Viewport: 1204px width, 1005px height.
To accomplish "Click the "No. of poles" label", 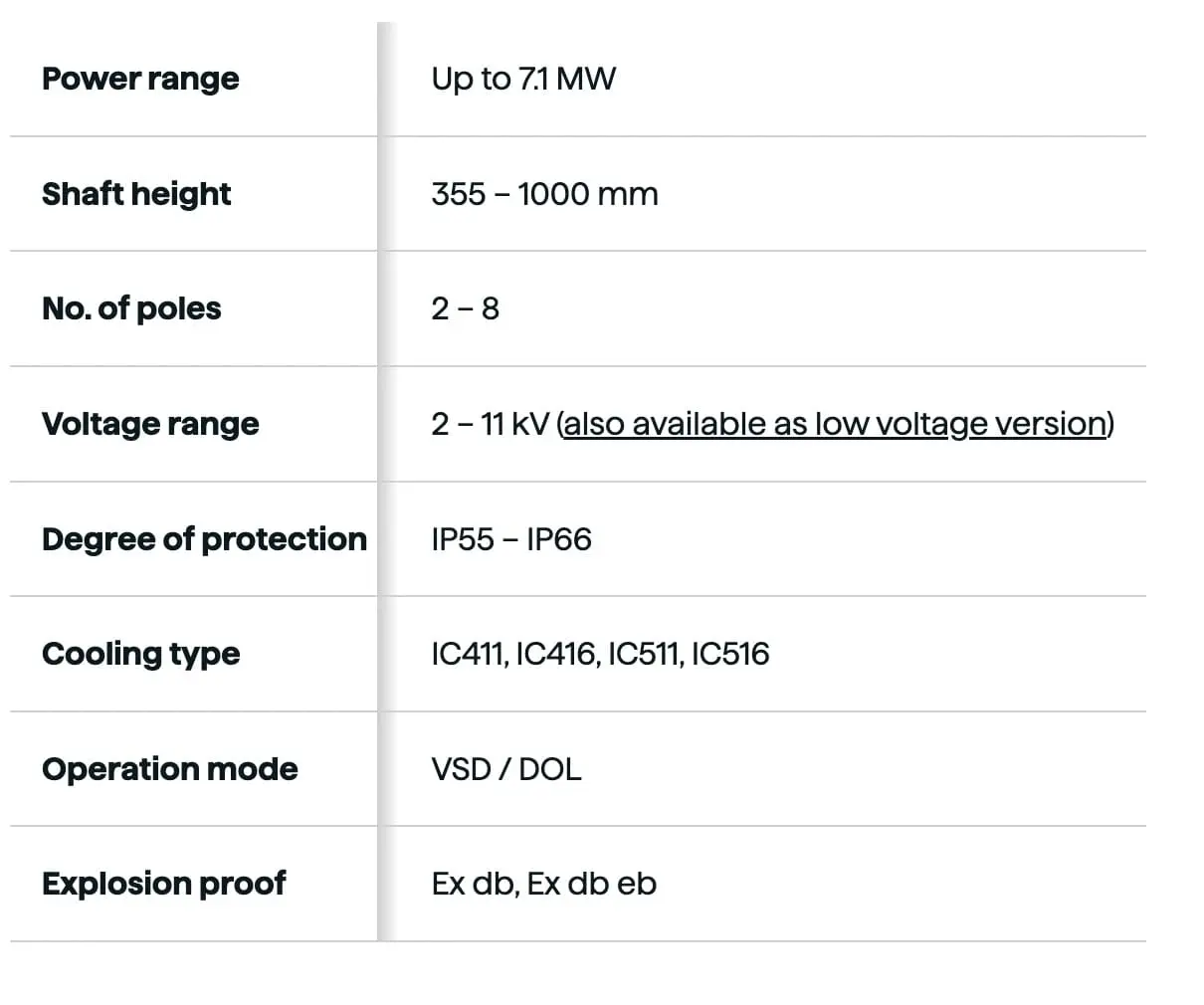I will click(131, 308).
